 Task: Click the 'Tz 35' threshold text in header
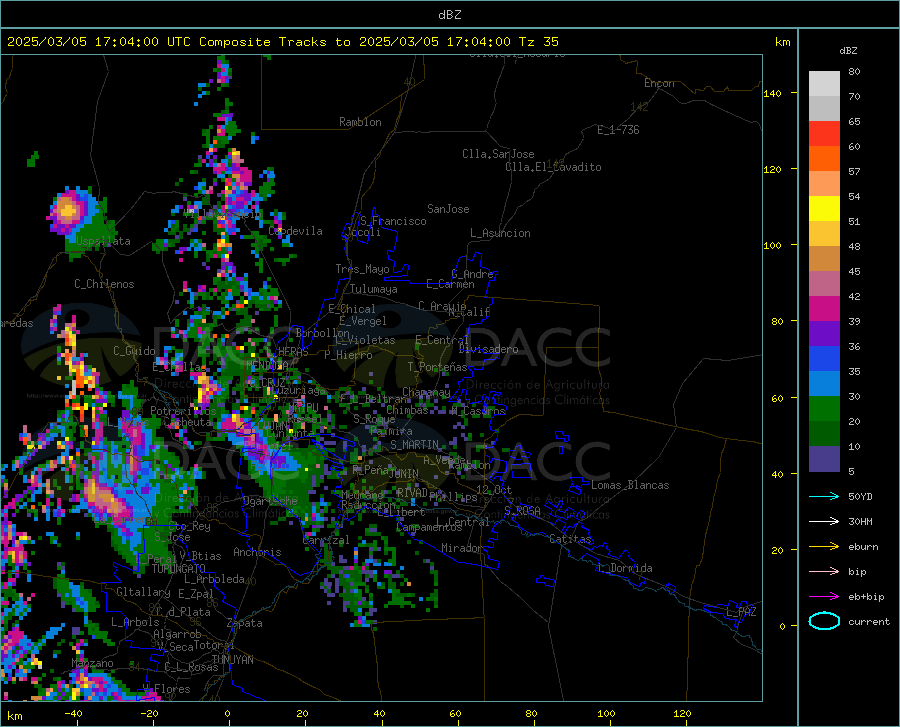pos(538,41)
